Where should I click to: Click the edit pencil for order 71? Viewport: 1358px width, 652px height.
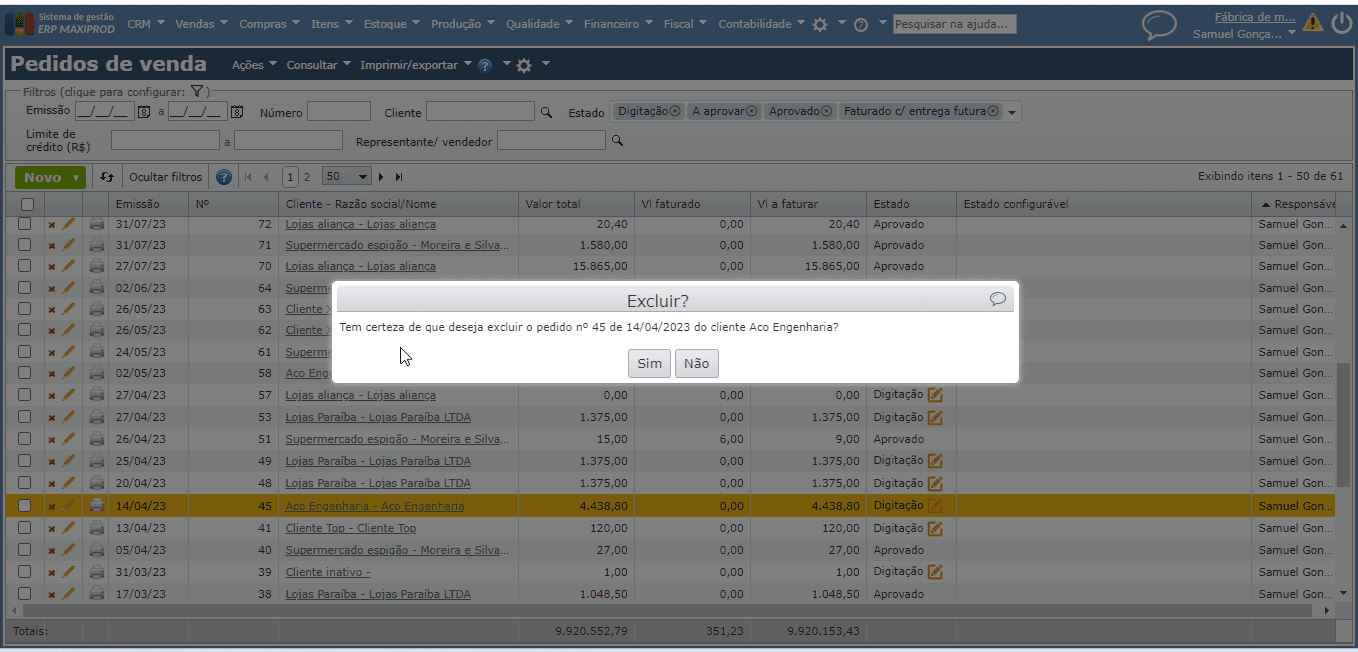coord(69,245)
